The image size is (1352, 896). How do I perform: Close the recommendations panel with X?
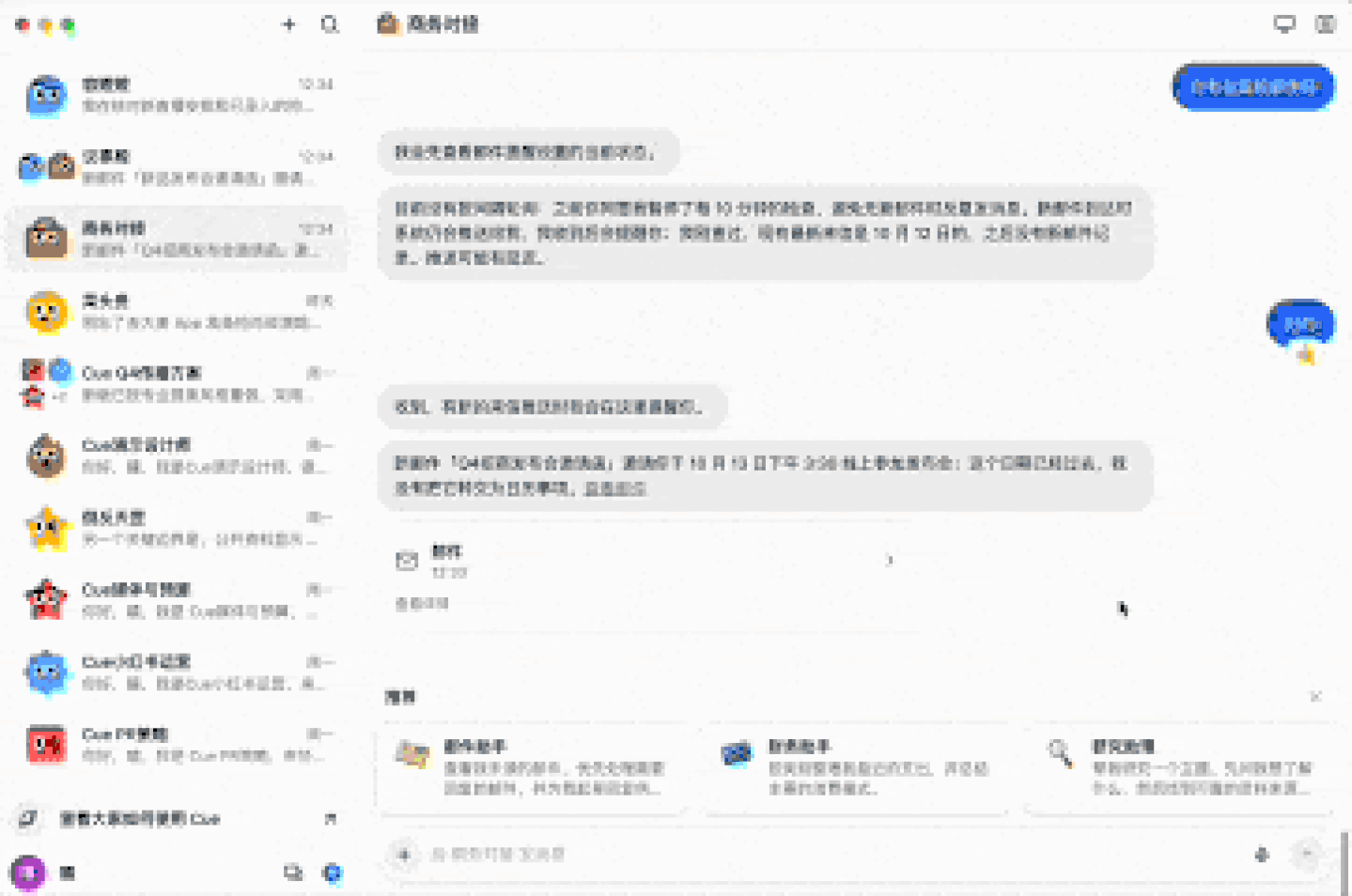coord(1315,696)
